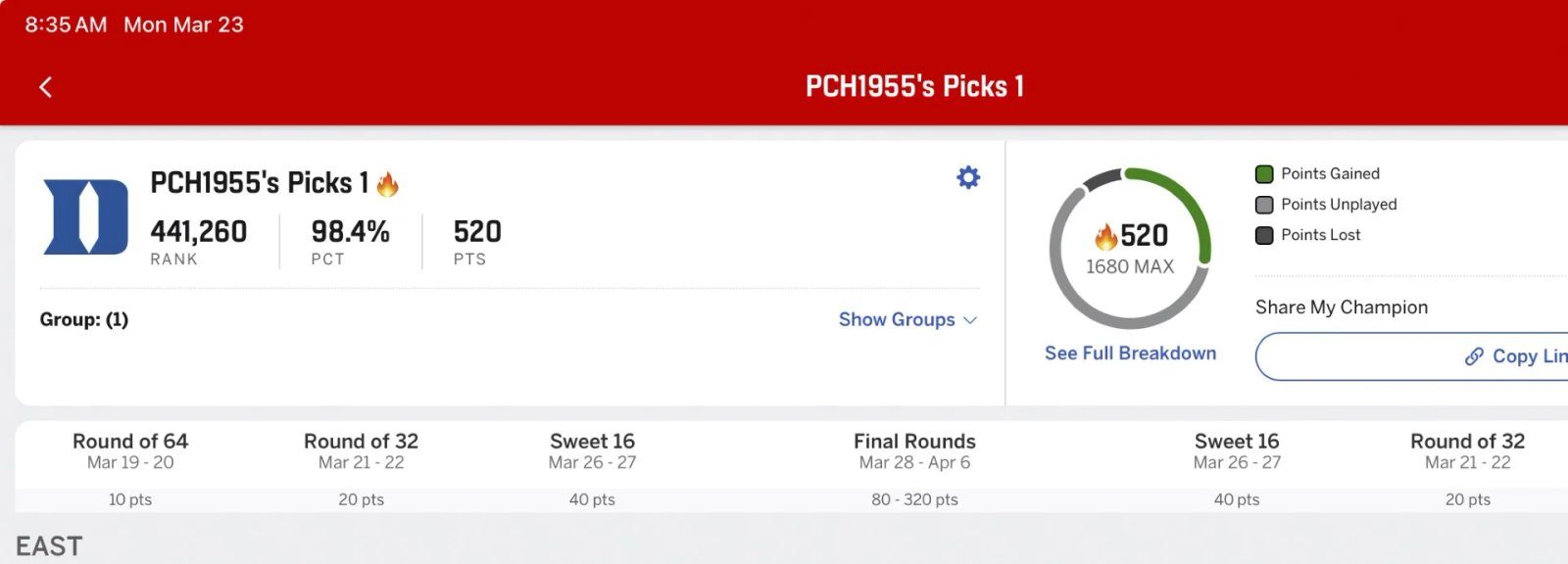Tap the back arrow in header
The image size is (1568, 564).
pyautogui.click(x=45, y=87)
